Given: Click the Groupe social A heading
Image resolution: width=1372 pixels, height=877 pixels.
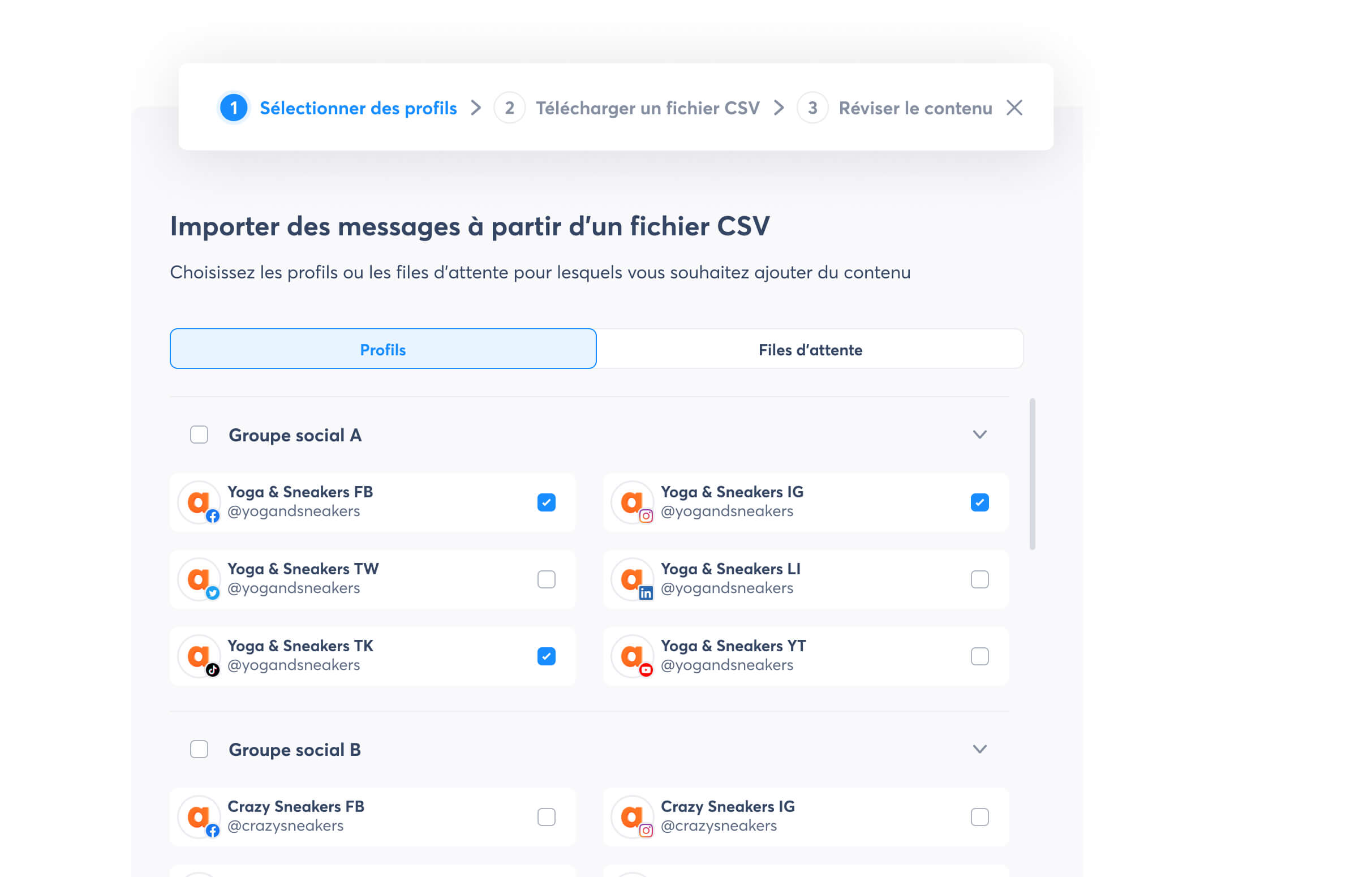Looking at the screenshot, I should [295, 435].
